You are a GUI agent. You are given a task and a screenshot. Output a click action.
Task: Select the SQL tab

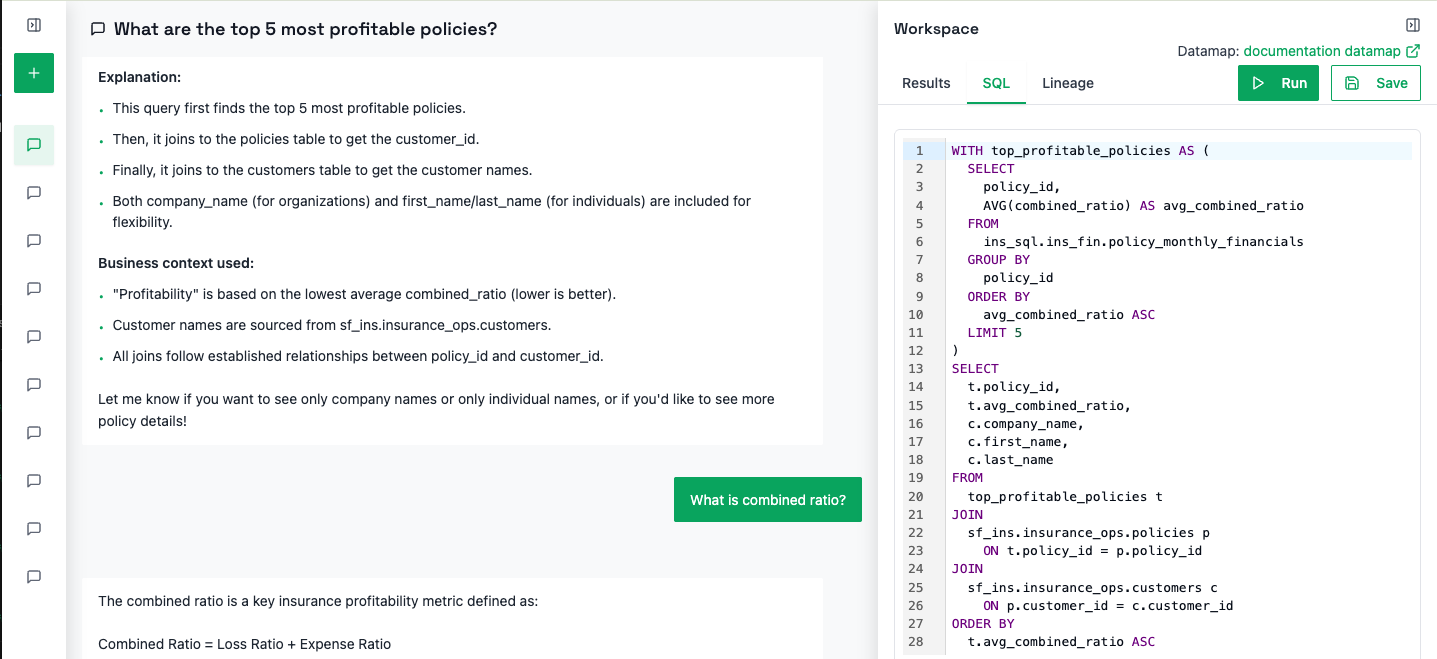(x=996, y=83)
